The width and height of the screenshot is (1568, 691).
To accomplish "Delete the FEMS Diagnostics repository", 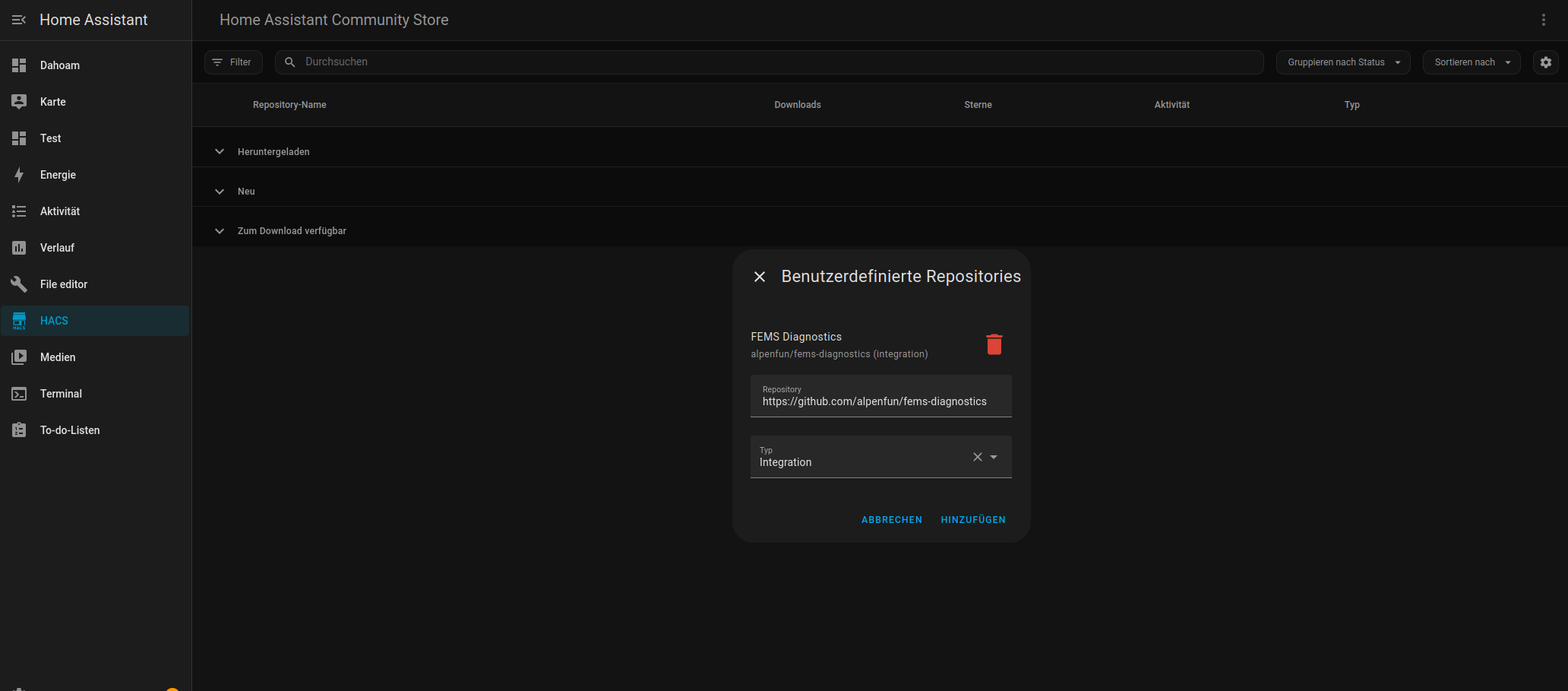I will 994,344.
